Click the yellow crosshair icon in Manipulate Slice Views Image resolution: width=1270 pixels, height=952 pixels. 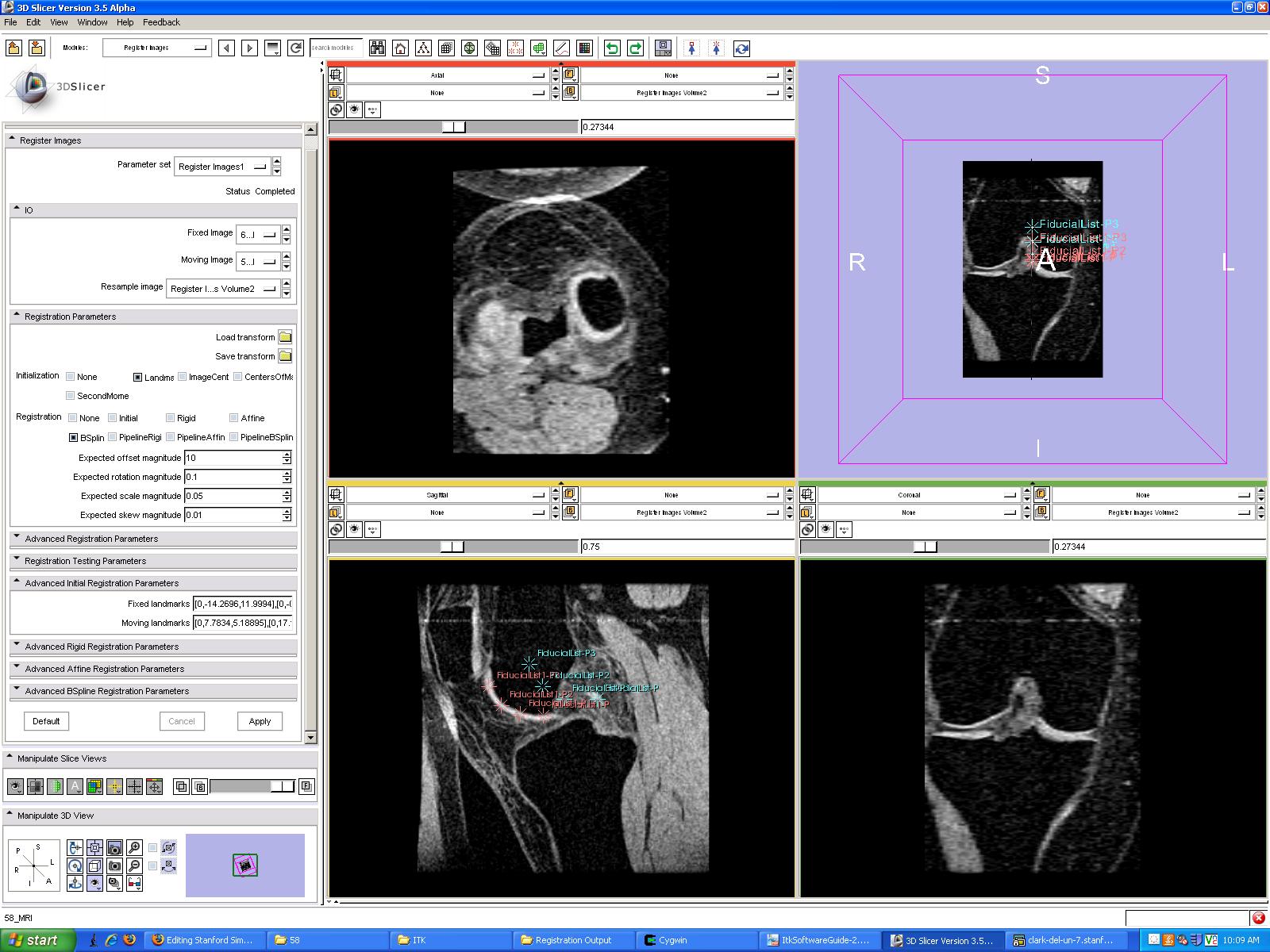coord(114,786)
